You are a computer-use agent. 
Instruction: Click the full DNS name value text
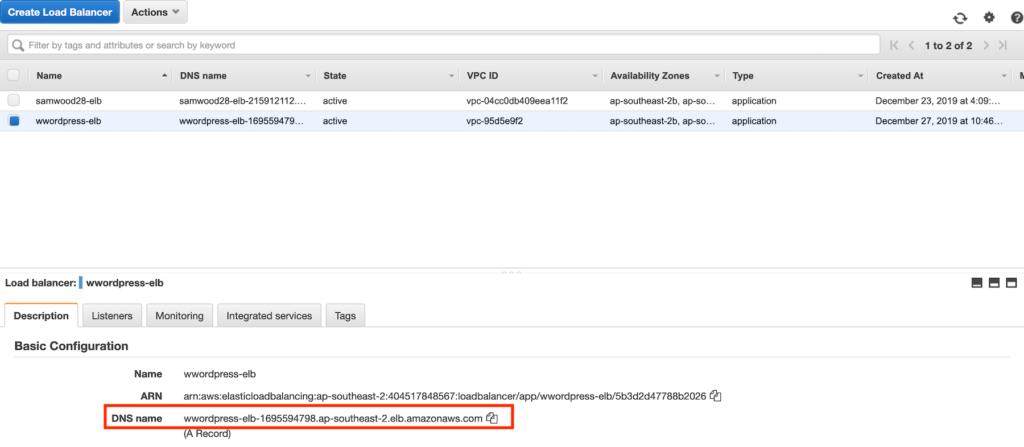(333, 418)
